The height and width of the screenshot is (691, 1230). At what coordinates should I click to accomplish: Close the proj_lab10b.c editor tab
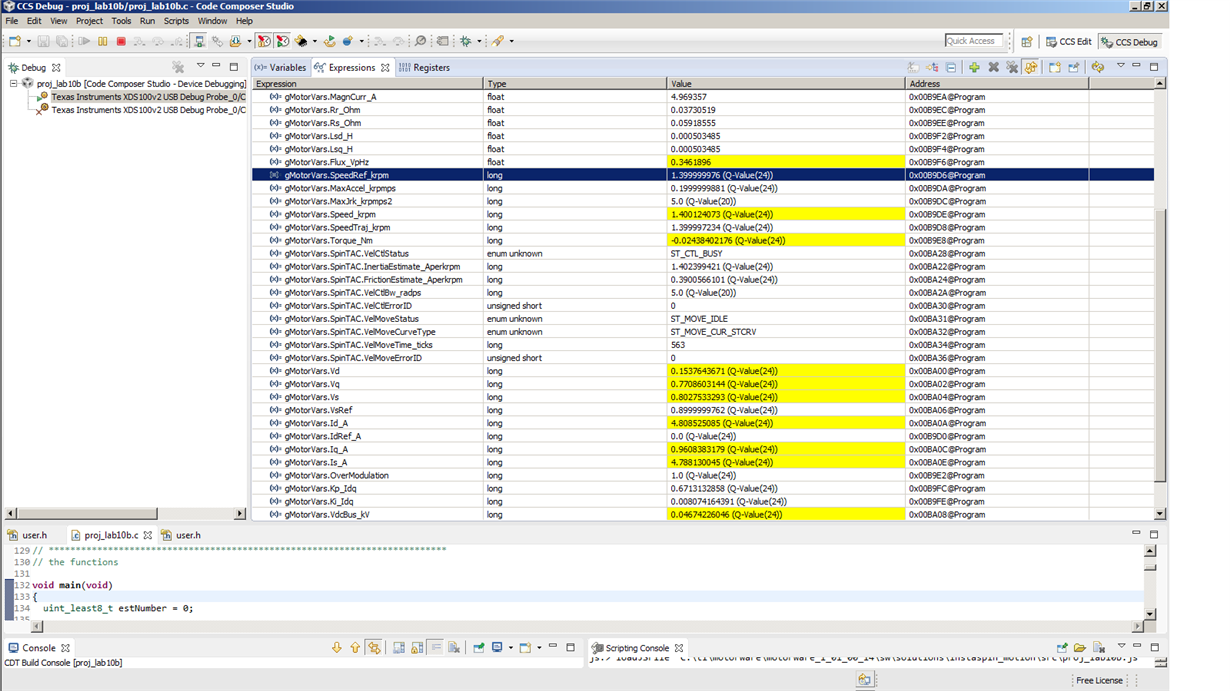click(x=148, y=535)
